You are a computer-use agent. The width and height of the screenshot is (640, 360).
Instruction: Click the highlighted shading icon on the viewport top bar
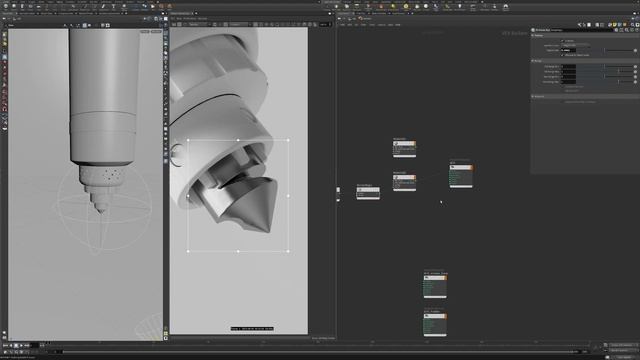(84, 25)
